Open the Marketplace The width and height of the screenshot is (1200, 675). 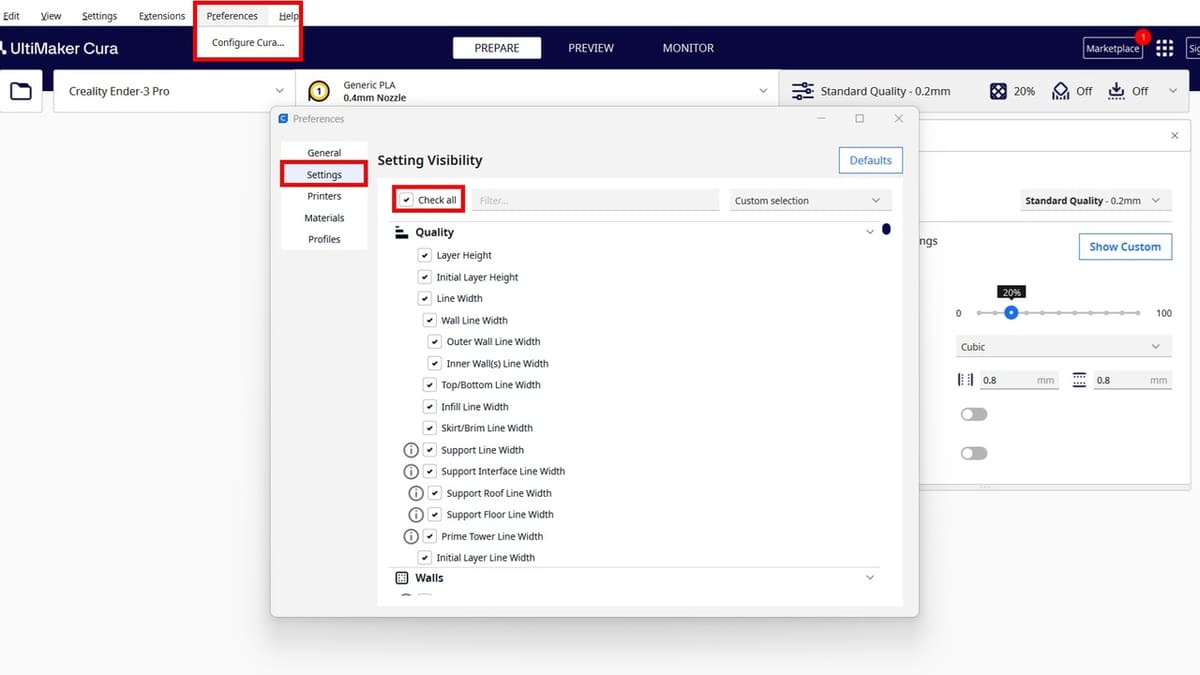[1113, 48]
